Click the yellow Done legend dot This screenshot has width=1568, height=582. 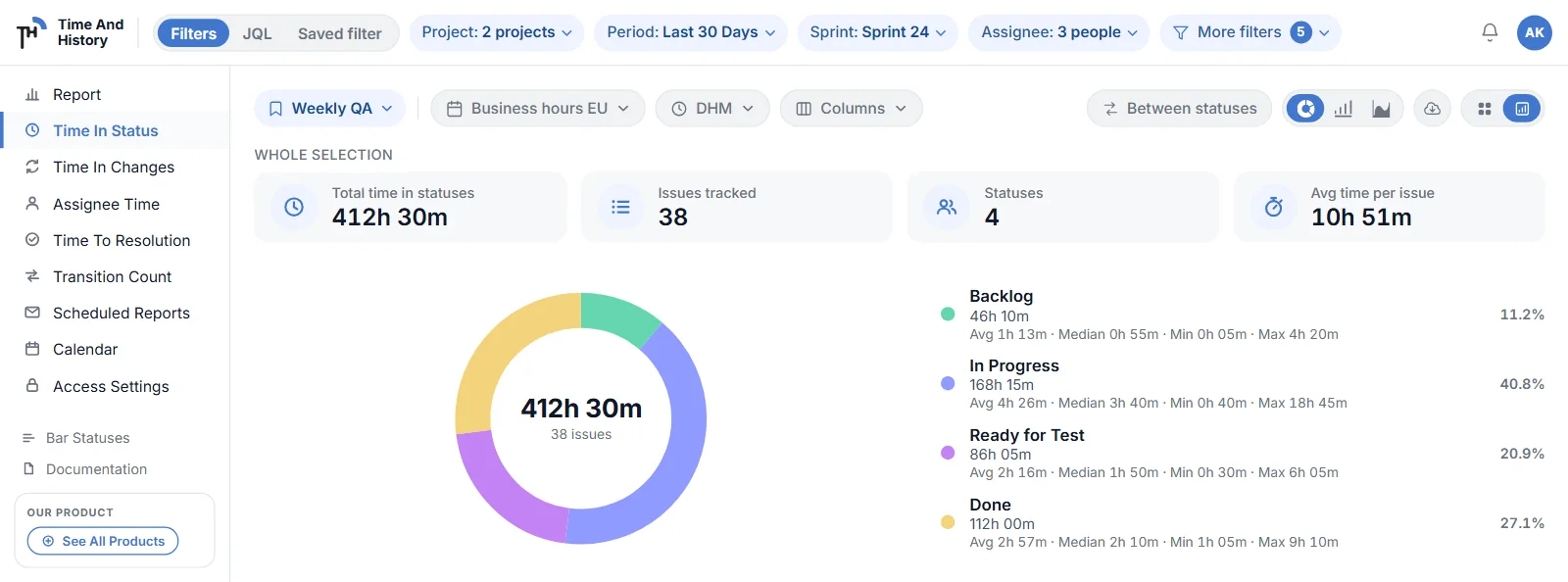[948, 522]
